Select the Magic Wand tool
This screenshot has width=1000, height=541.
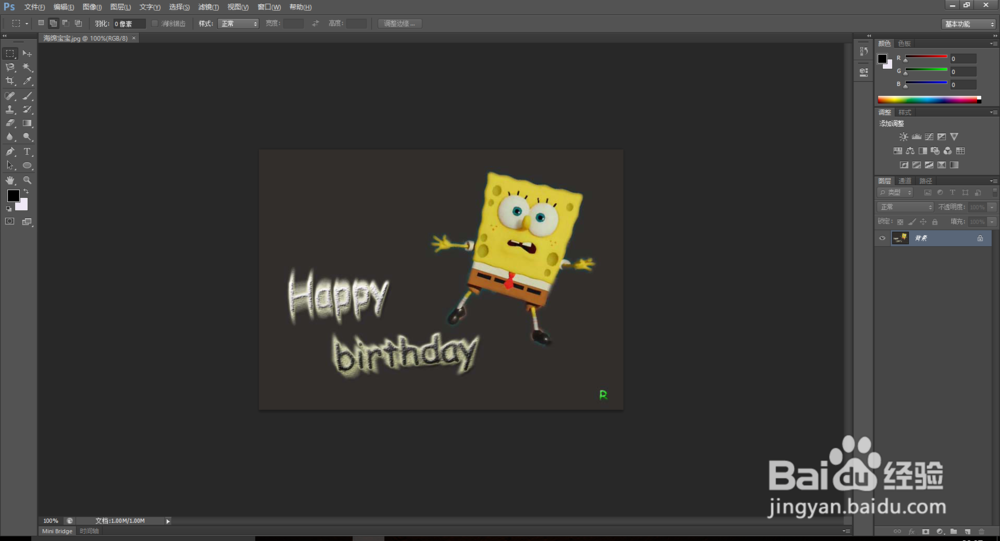27,68
